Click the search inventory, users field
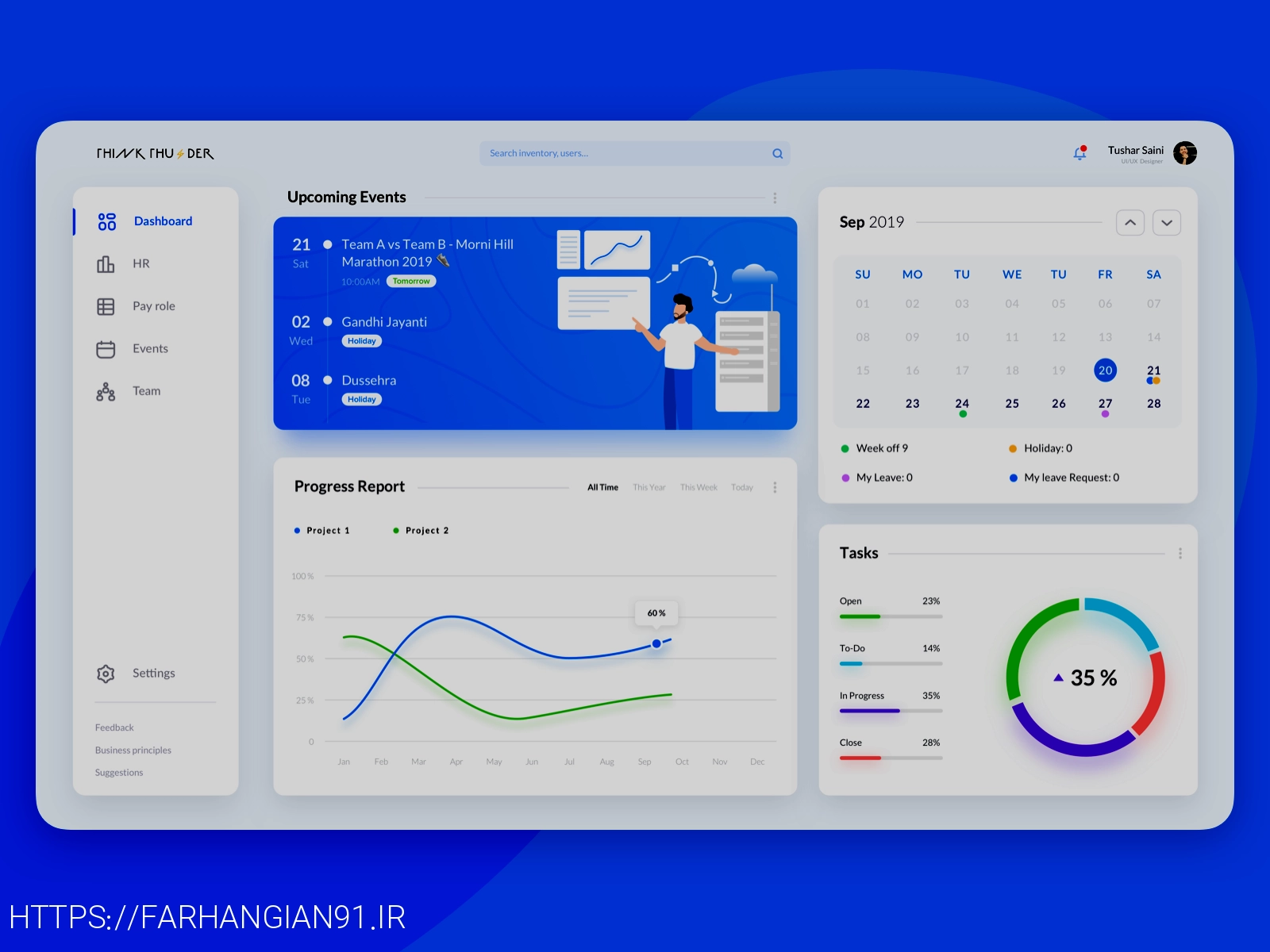1270x952 pixels. [634, 154]
